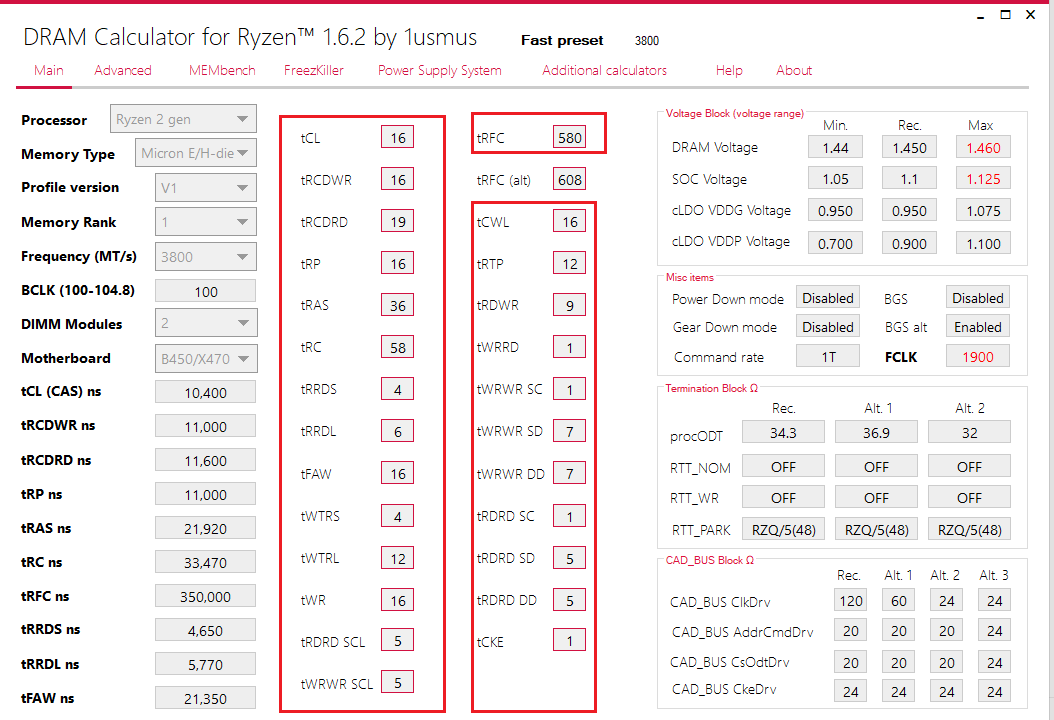Expand the Motherboard dropdown

point(206,358)
